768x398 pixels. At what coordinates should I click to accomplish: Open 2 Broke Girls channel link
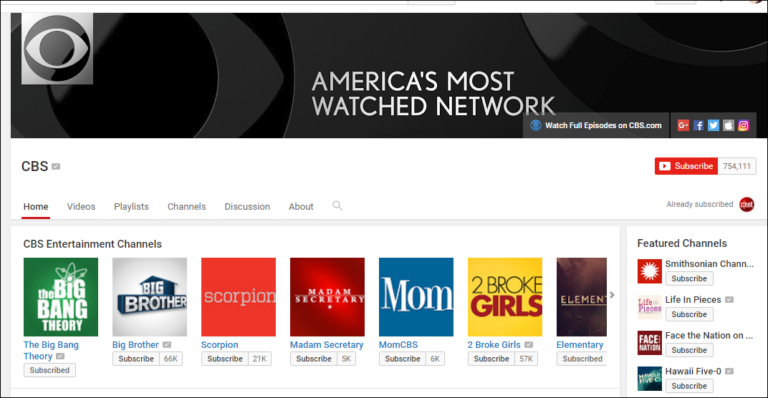(494, 345)
